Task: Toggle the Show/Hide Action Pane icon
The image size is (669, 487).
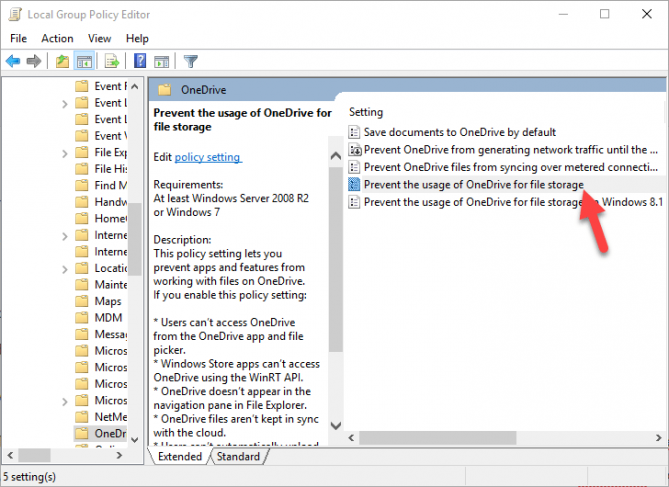Action: [162, 61]
